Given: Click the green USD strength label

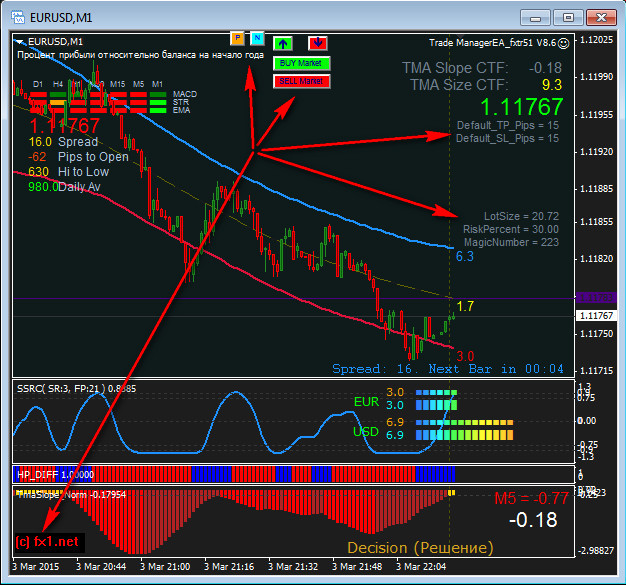Looking at the screenshot, I should pyautogui.click(x=366, y=432).
